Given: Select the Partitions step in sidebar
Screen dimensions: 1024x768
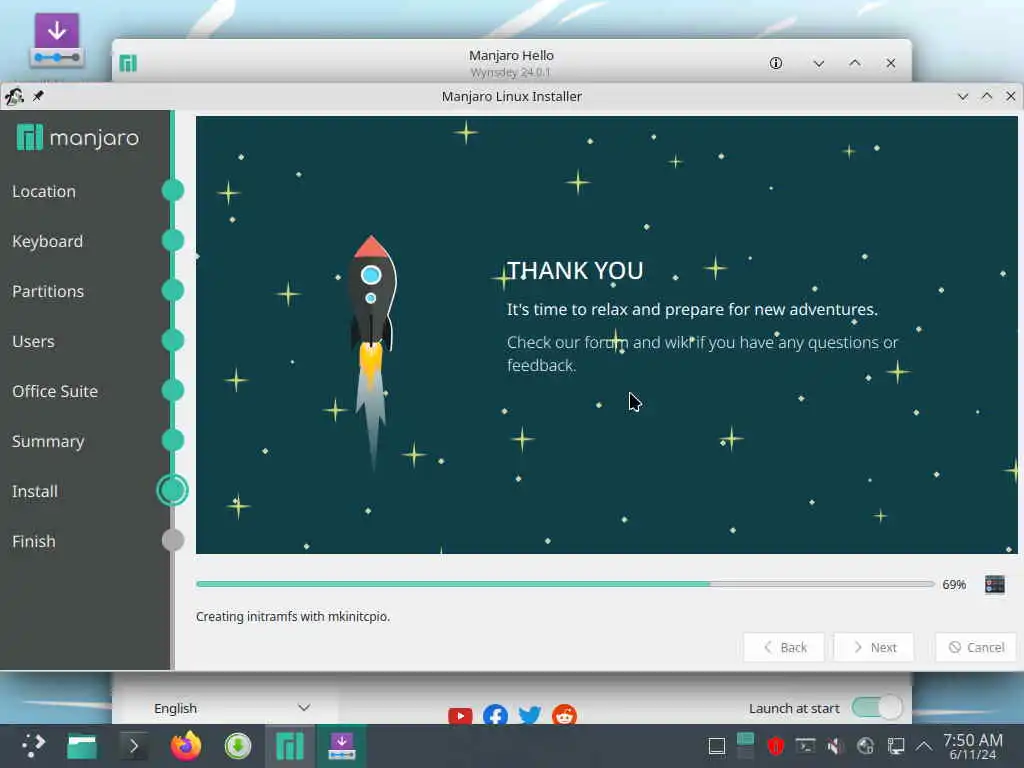Looking at the screenshot, I should tap(48, 291).
